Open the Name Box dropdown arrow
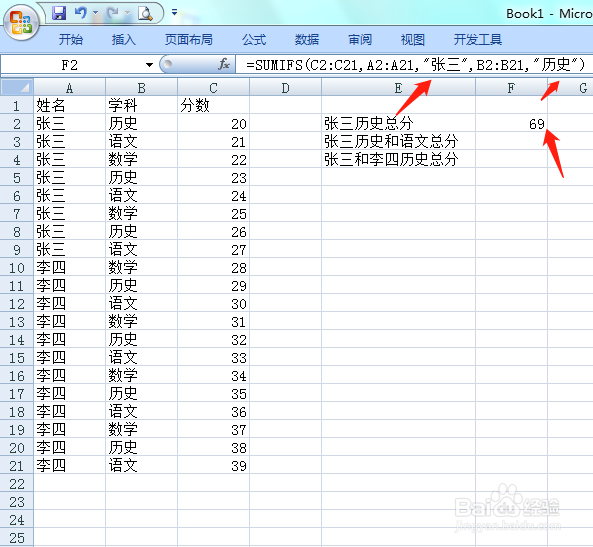Image resolution: width=593 pixels, height=547 pixels. [x=149, y=65]
